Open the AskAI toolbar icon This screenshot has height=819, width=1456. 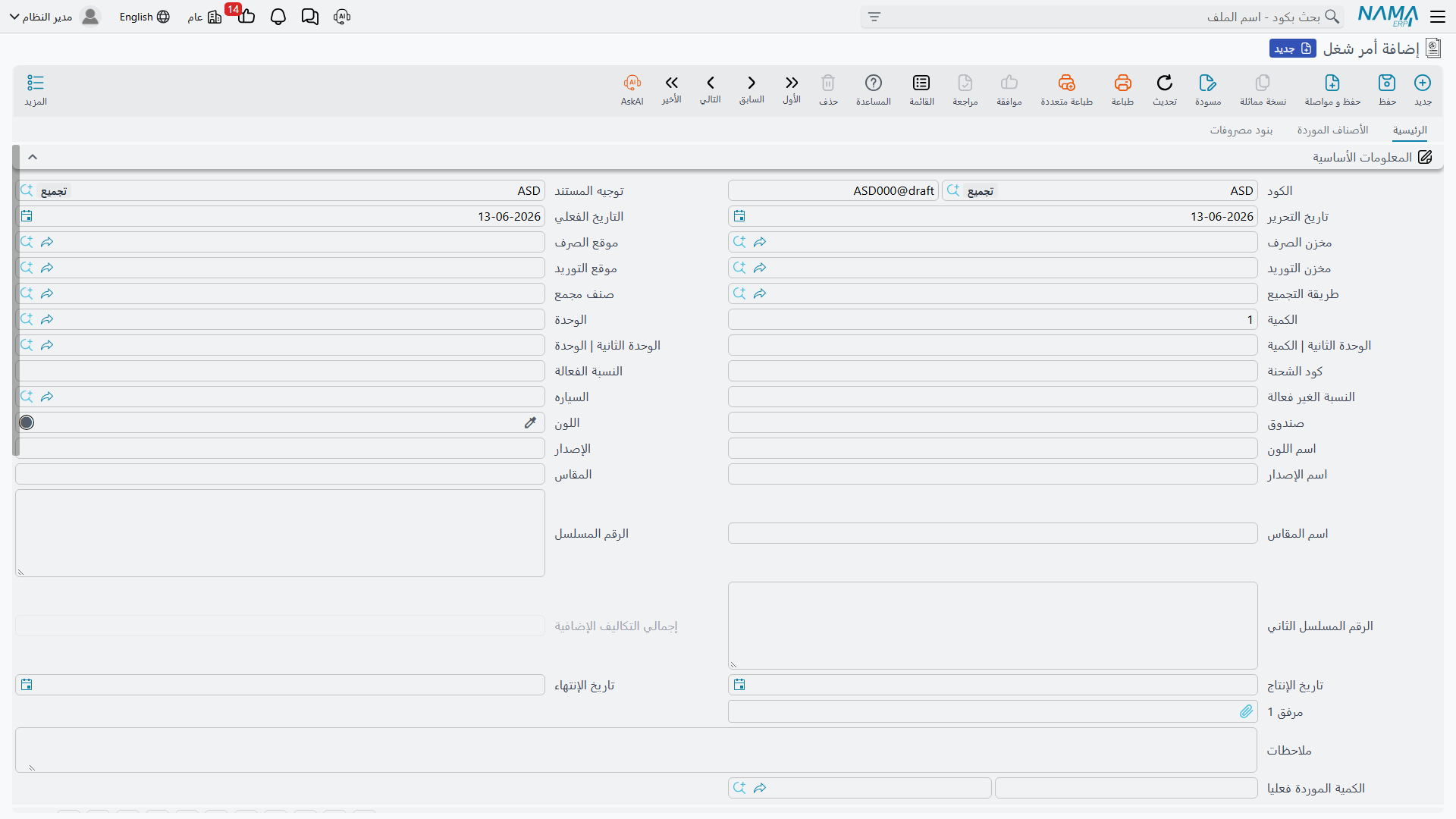(x=632, y=83)
